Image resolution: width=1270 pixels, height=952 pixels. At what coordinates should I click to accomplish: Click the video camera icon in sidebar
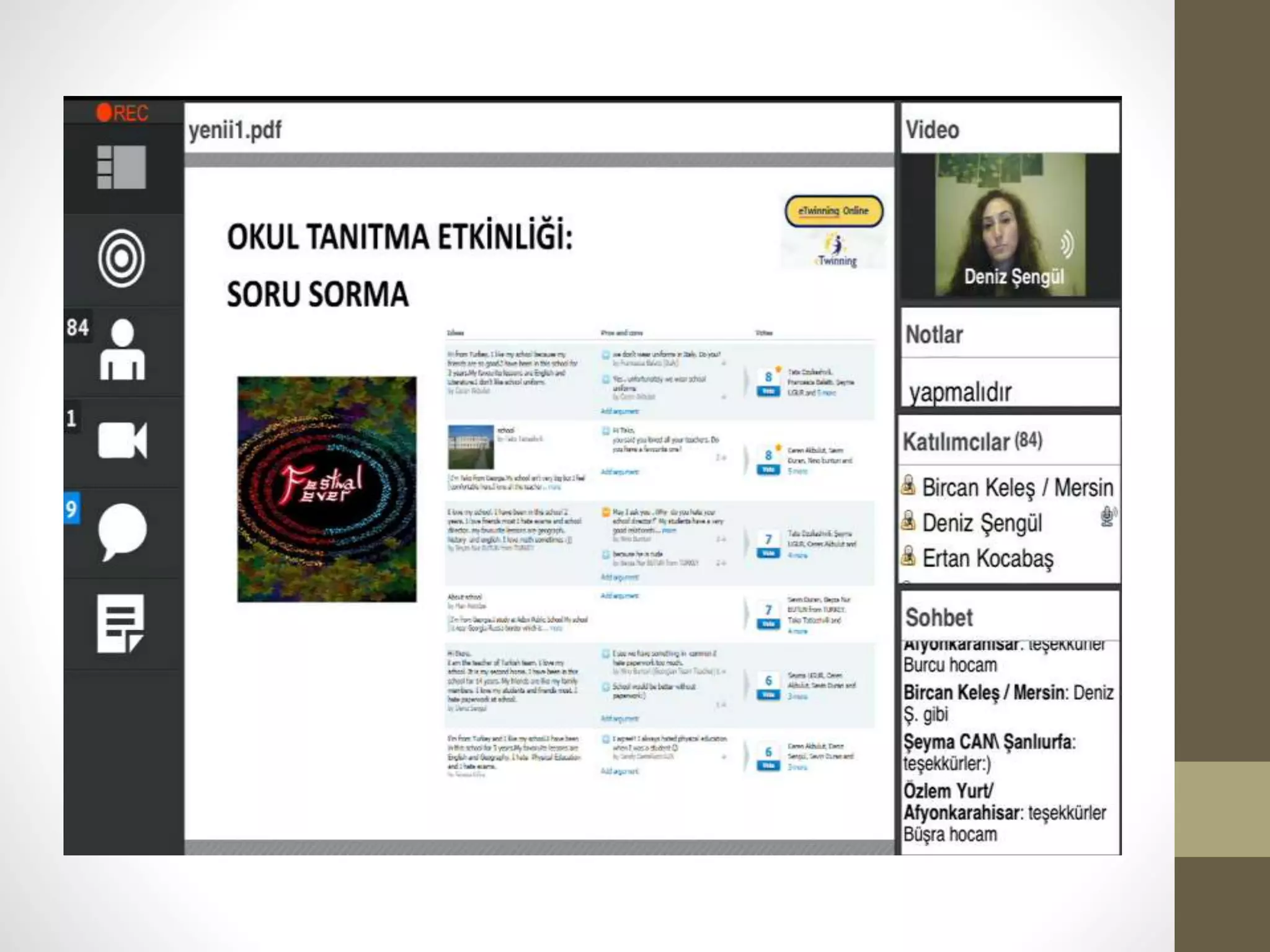[x=122, y=441]
